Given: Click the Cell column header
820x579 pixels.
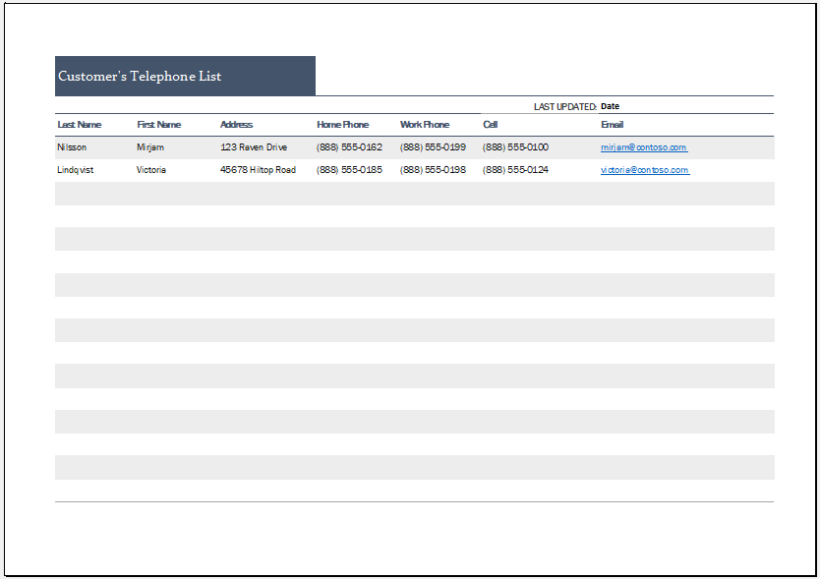Looking at the screenshot, I should pos(490,125).
